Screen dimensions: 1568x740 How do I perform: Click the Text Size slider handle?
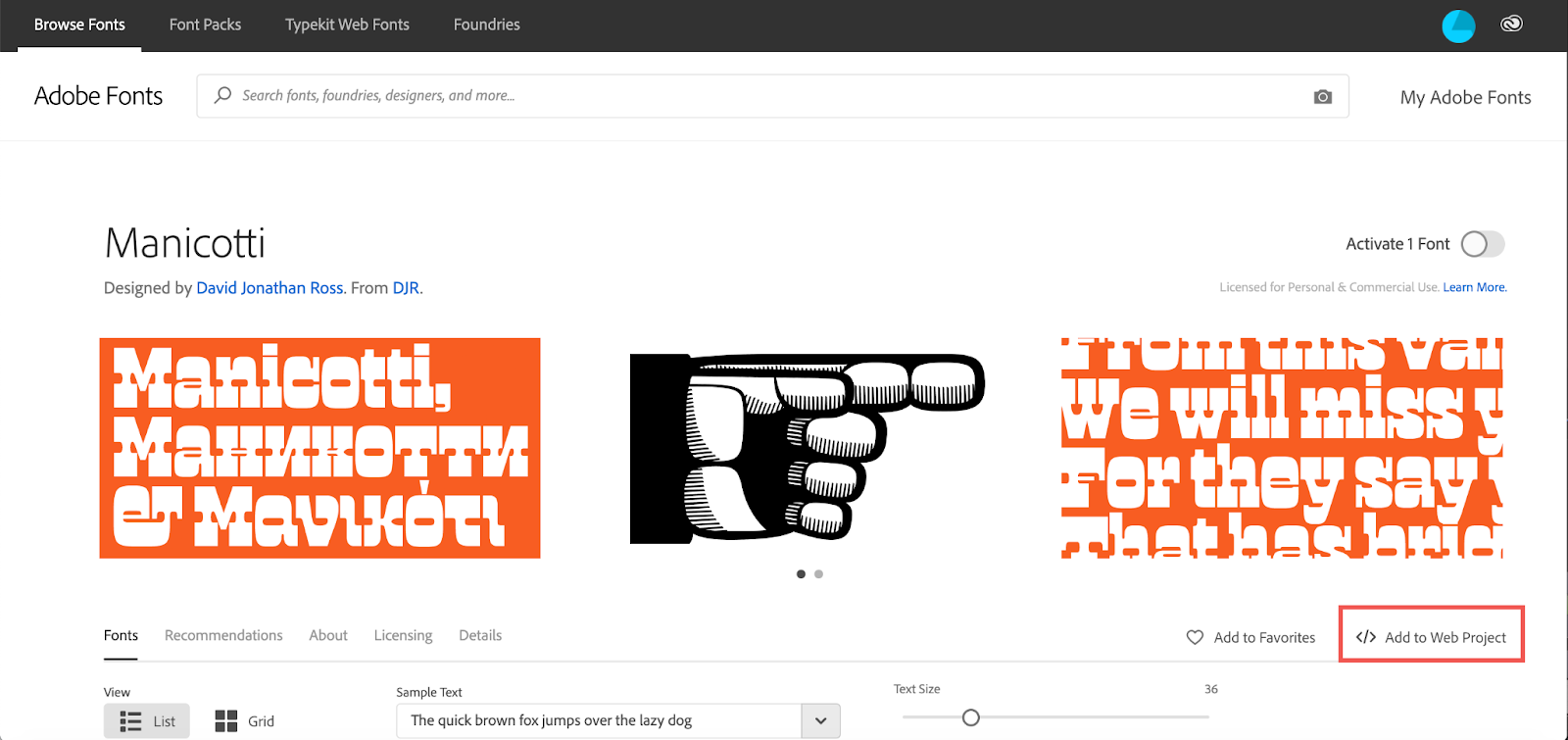click(971, 717)
